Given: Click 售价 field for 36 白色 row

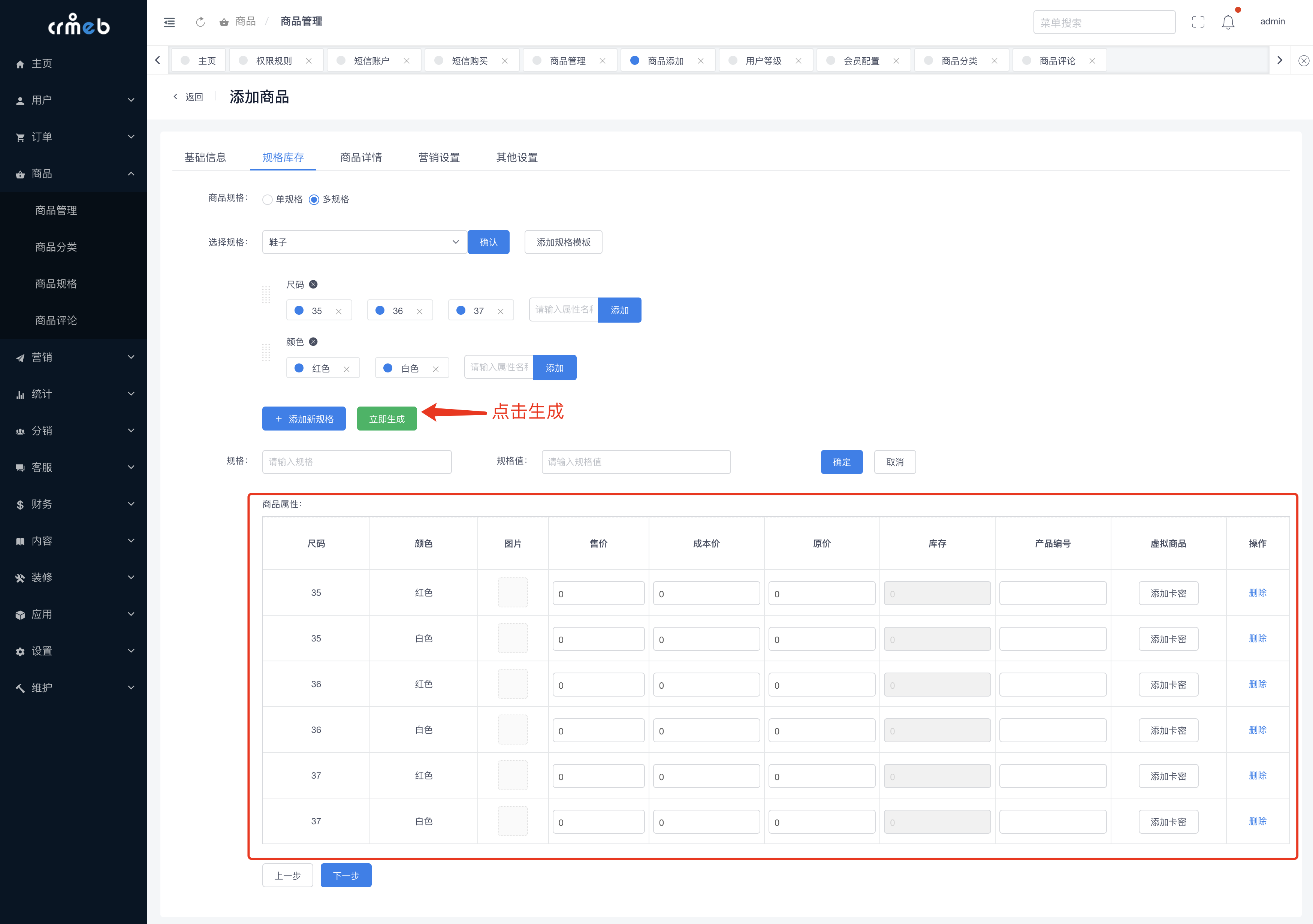Looking at the screenshot, I should 599,730.
